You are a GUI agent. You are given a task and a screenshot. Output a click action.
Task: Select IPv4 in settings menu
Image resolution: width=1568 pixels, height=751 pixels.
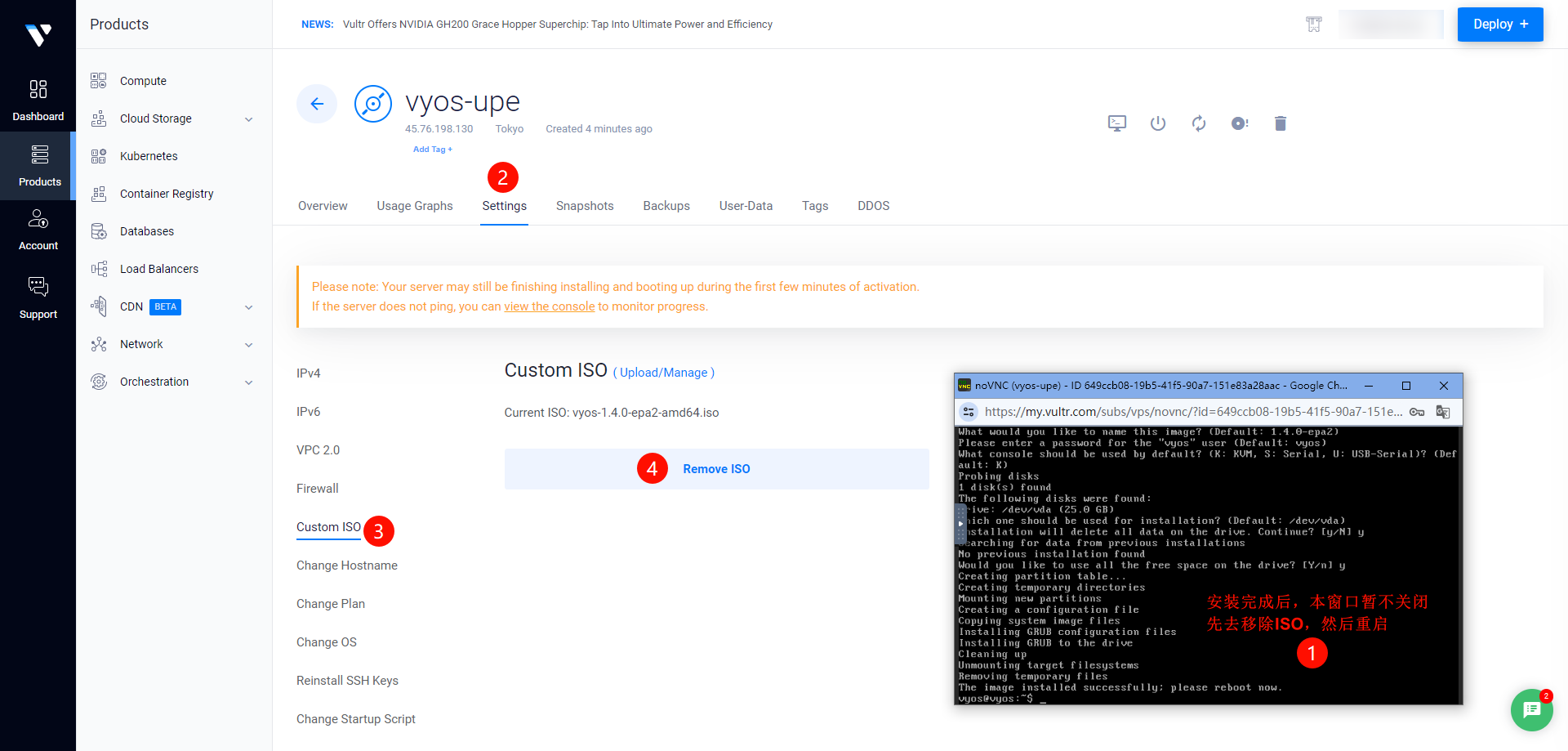tap(308, 373)
